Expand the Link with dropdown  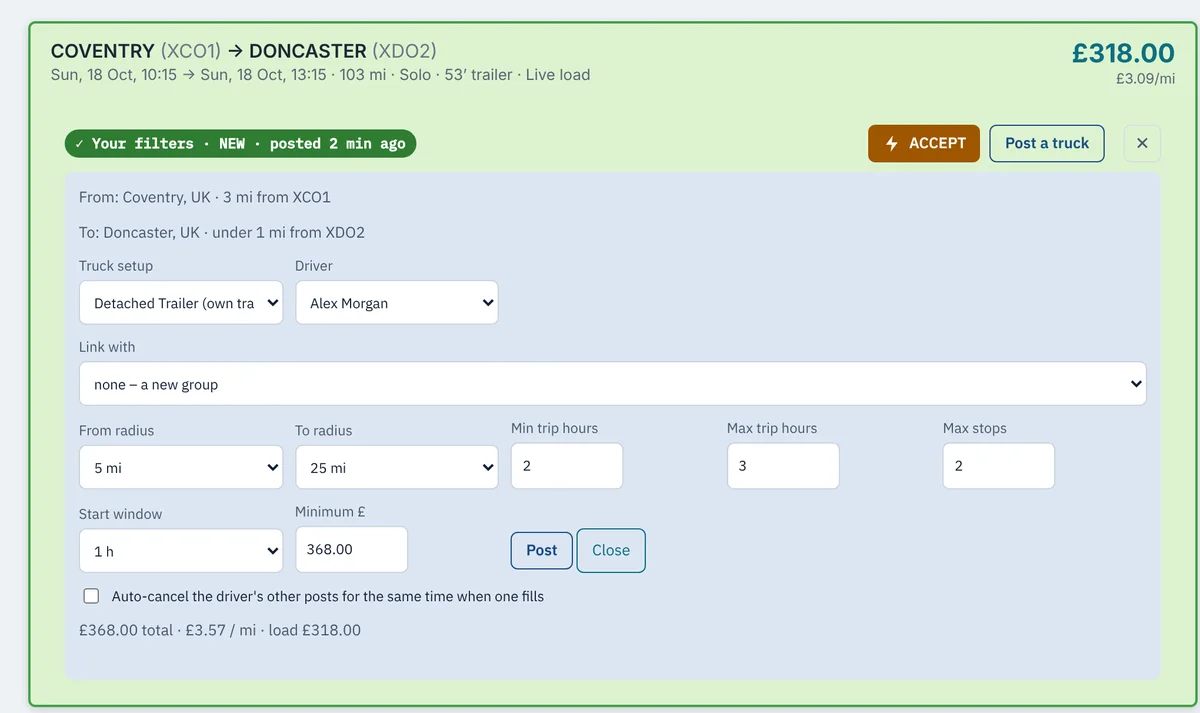(x=613, y=384)
